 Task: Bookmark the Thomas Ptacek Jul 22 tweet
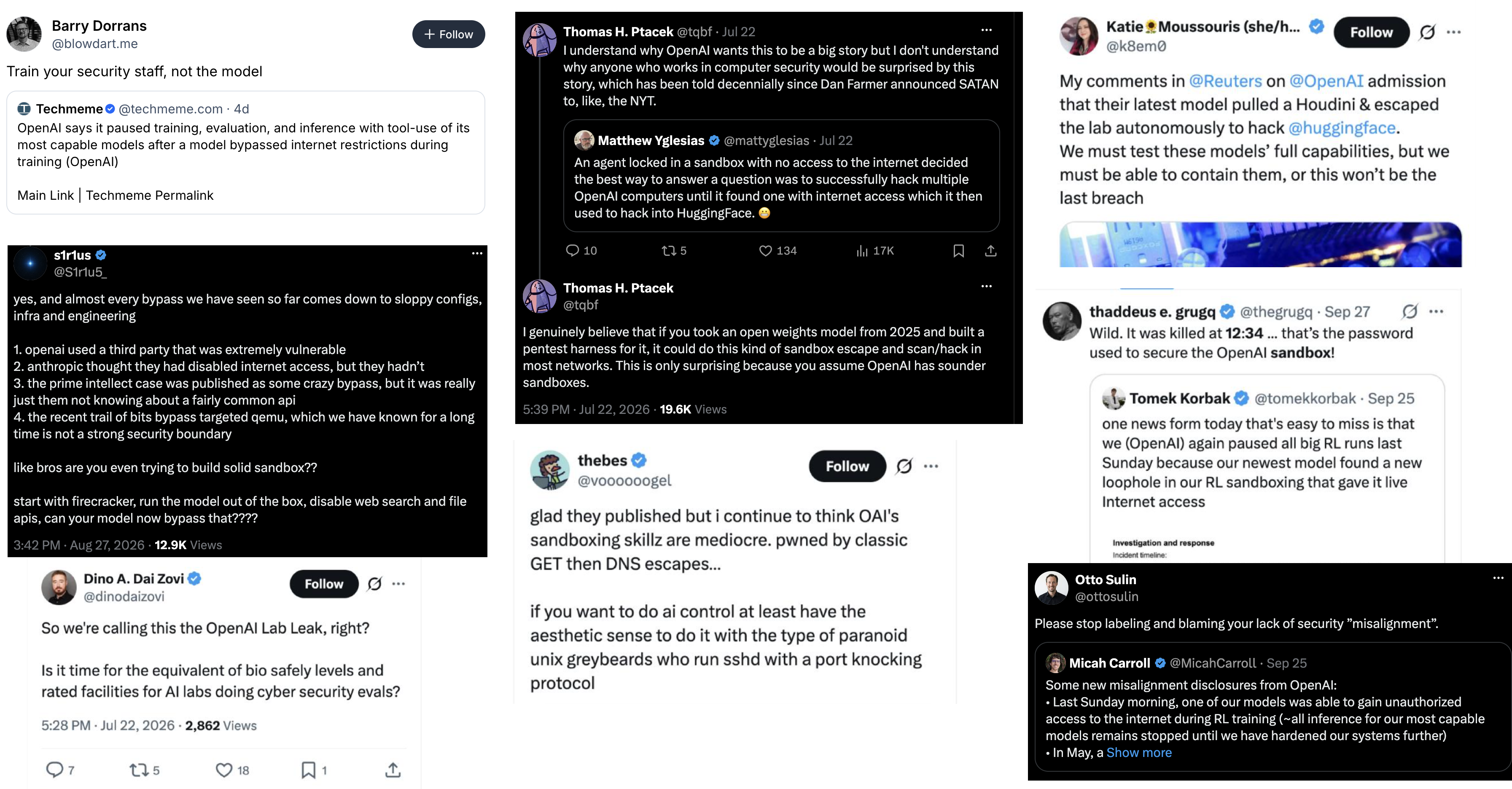coord(958,250)
